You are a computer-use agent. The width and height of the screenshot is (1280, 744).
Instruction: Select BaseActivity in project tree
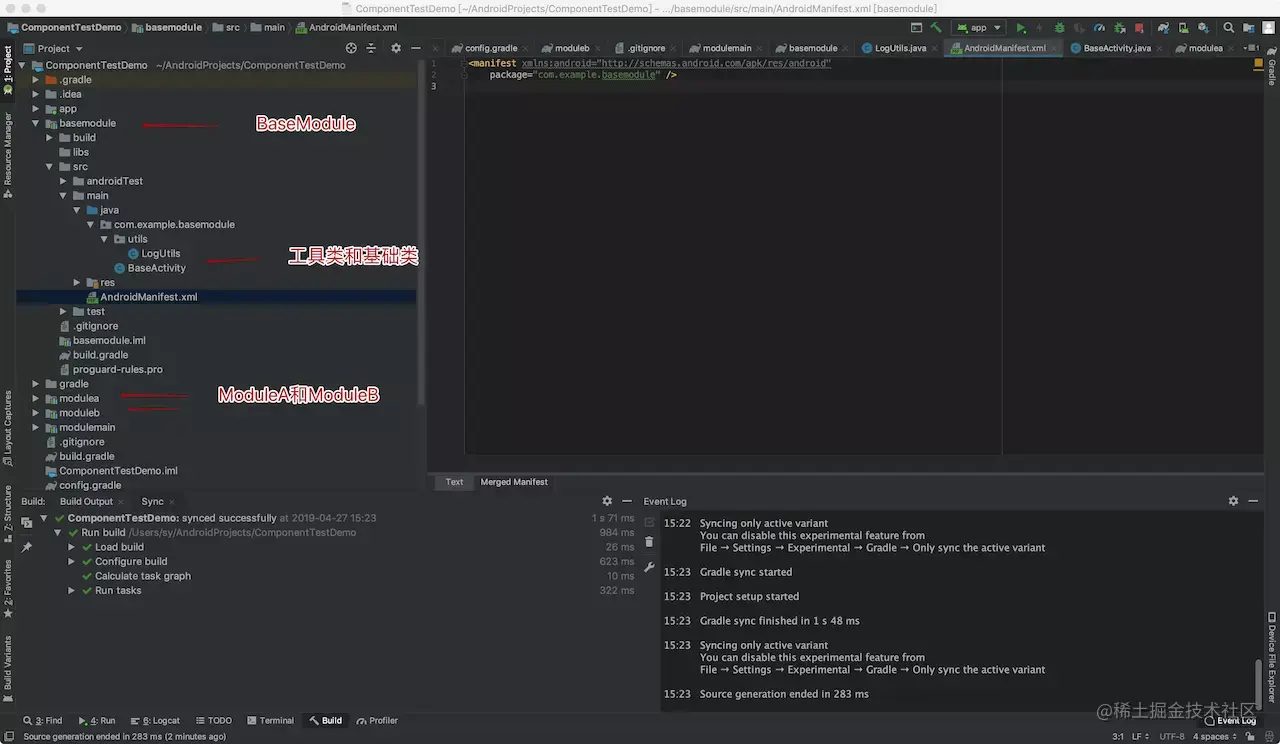(150, 268)
